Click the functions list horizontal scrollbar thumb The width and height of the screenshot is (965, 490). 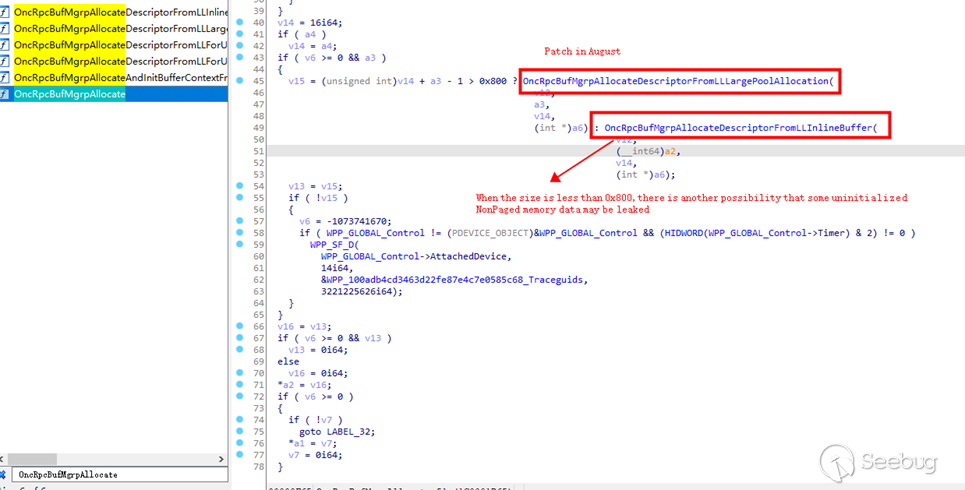(x=32, y=459)
